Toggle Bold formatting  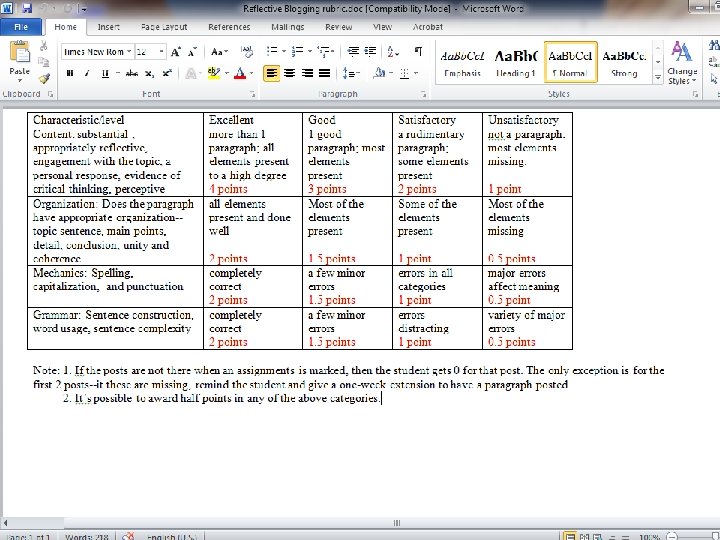click(70, 73)
